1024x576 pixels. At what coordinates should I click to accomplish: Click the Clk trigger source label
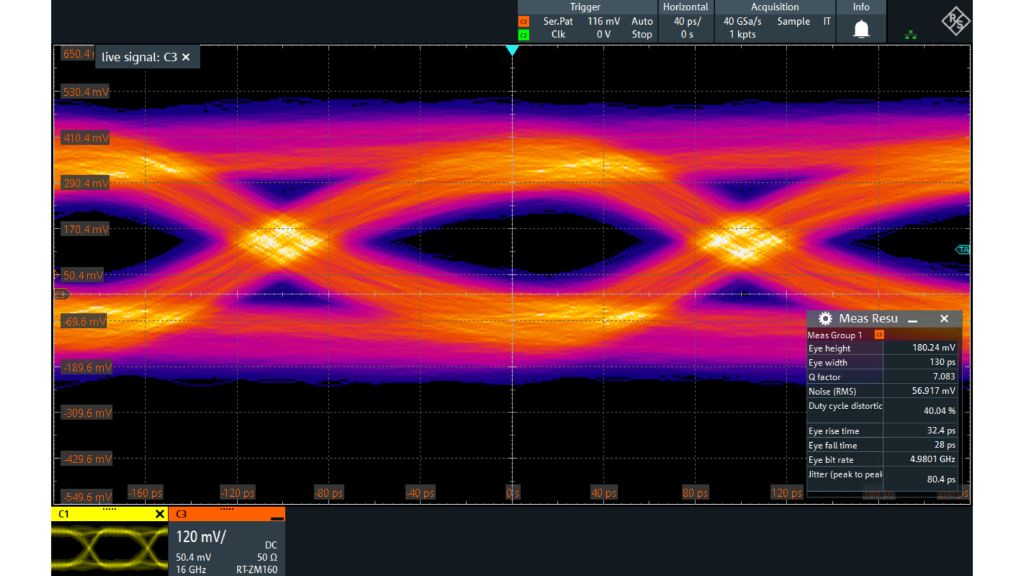(x=558, y=35)
